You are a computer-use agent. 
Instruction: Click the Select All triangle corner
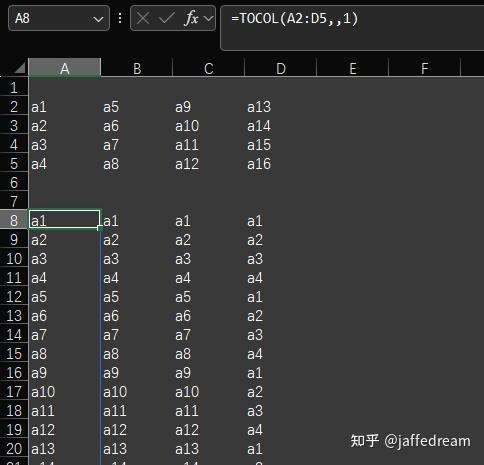[x=20, y=68]
